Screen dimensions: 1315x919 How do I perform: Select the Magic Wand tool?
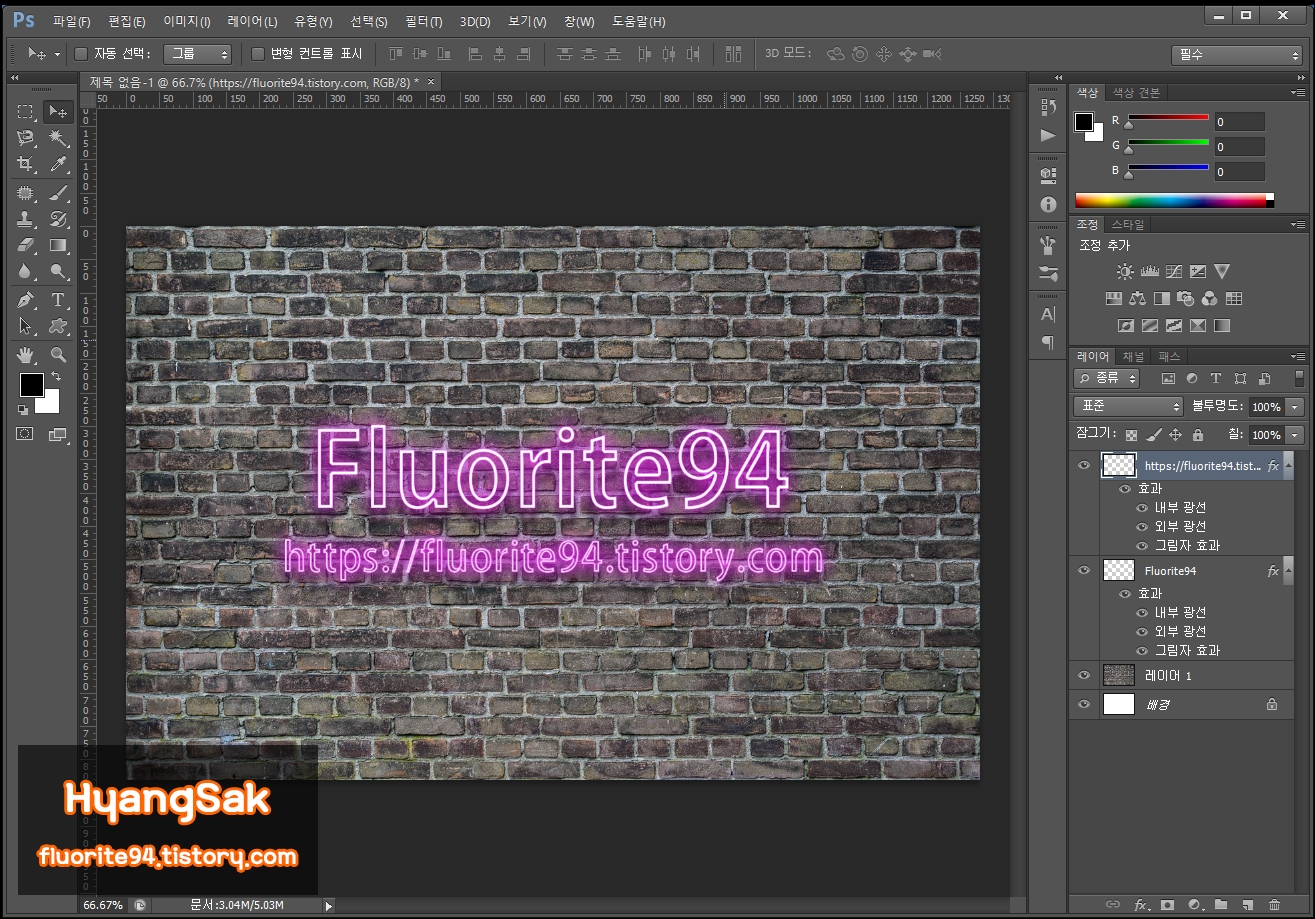pos(59,138)
